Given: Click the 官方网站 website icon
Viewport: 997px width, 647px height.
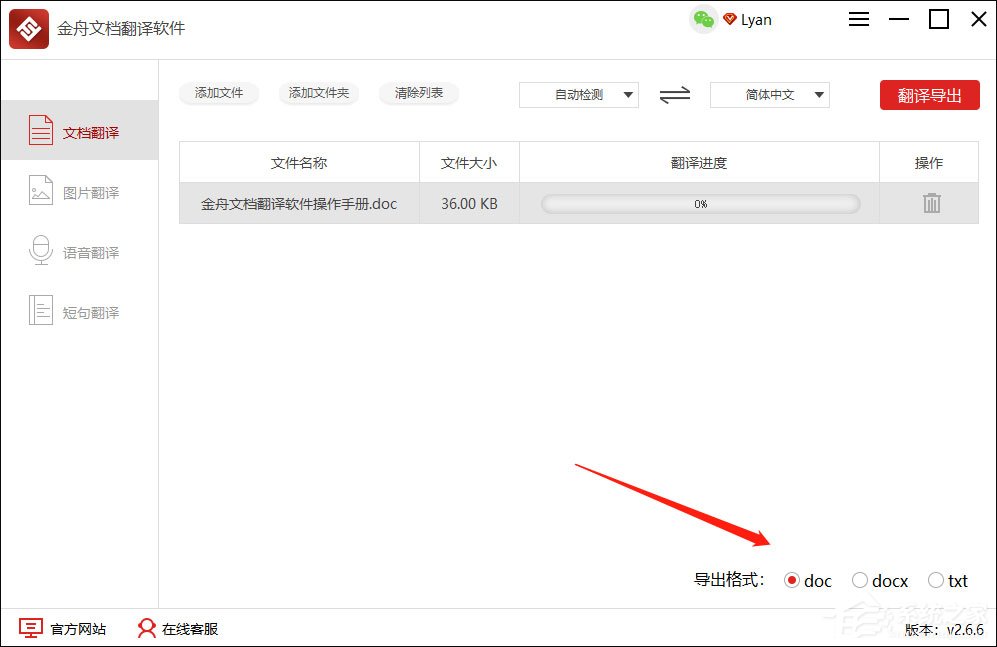Looking at the screenshot, I should (33, 629).
